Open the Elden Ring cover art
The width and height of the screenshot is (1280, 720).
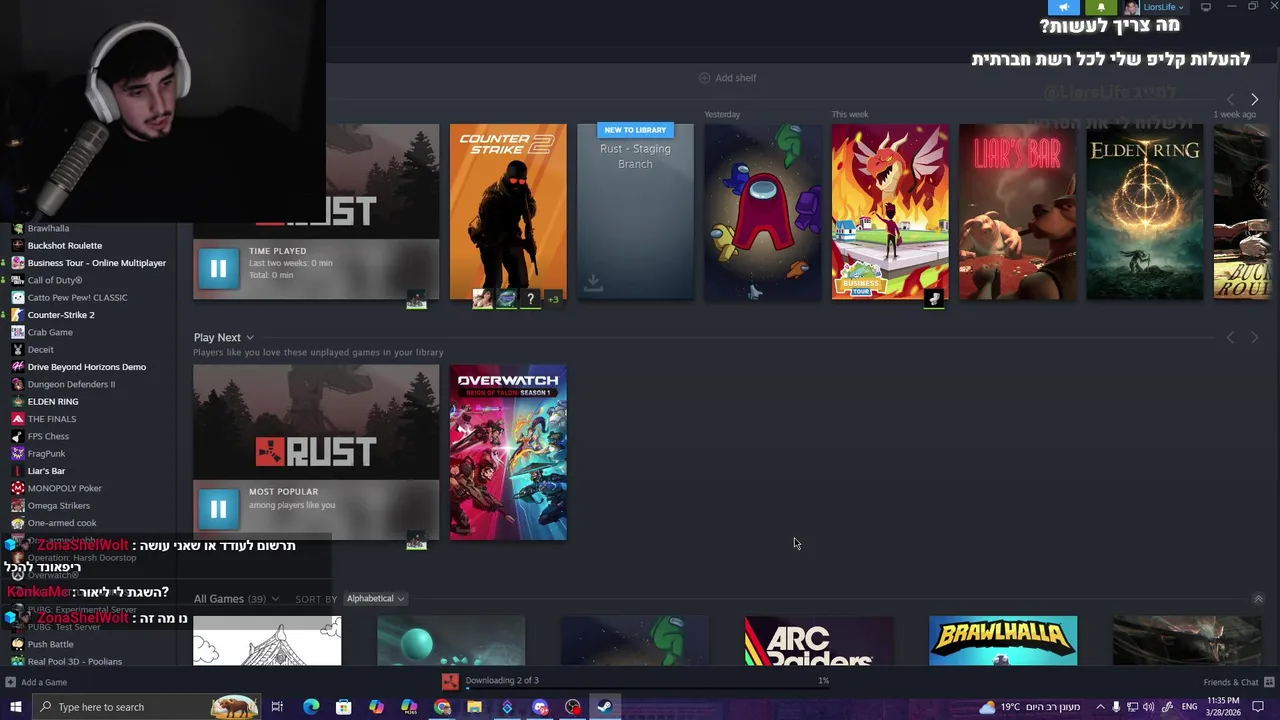pyautogui.click(x=1145, y=211)
